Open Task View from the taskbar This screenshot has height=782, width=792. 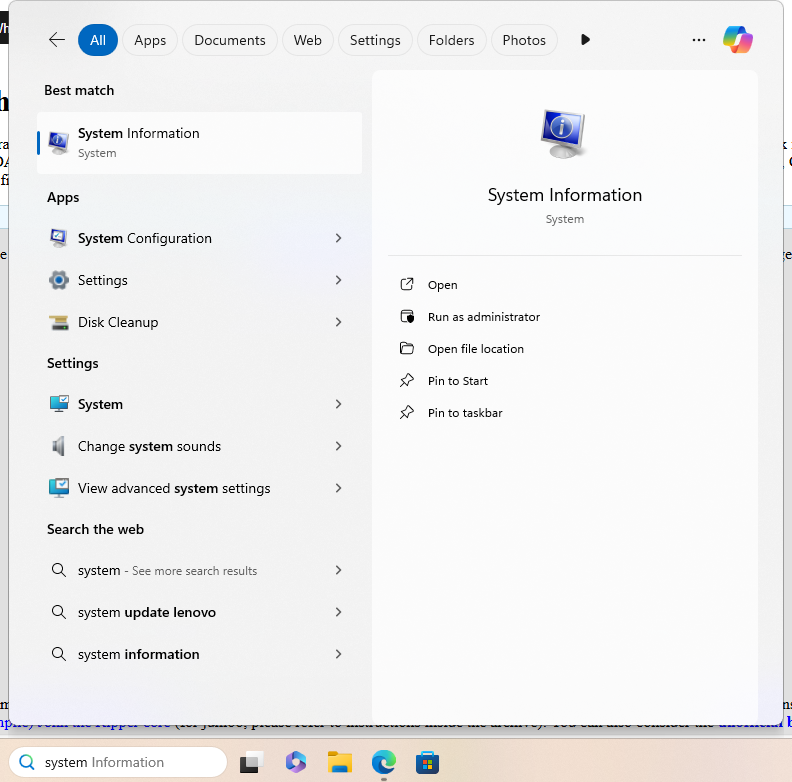click(x=252, y=762)
